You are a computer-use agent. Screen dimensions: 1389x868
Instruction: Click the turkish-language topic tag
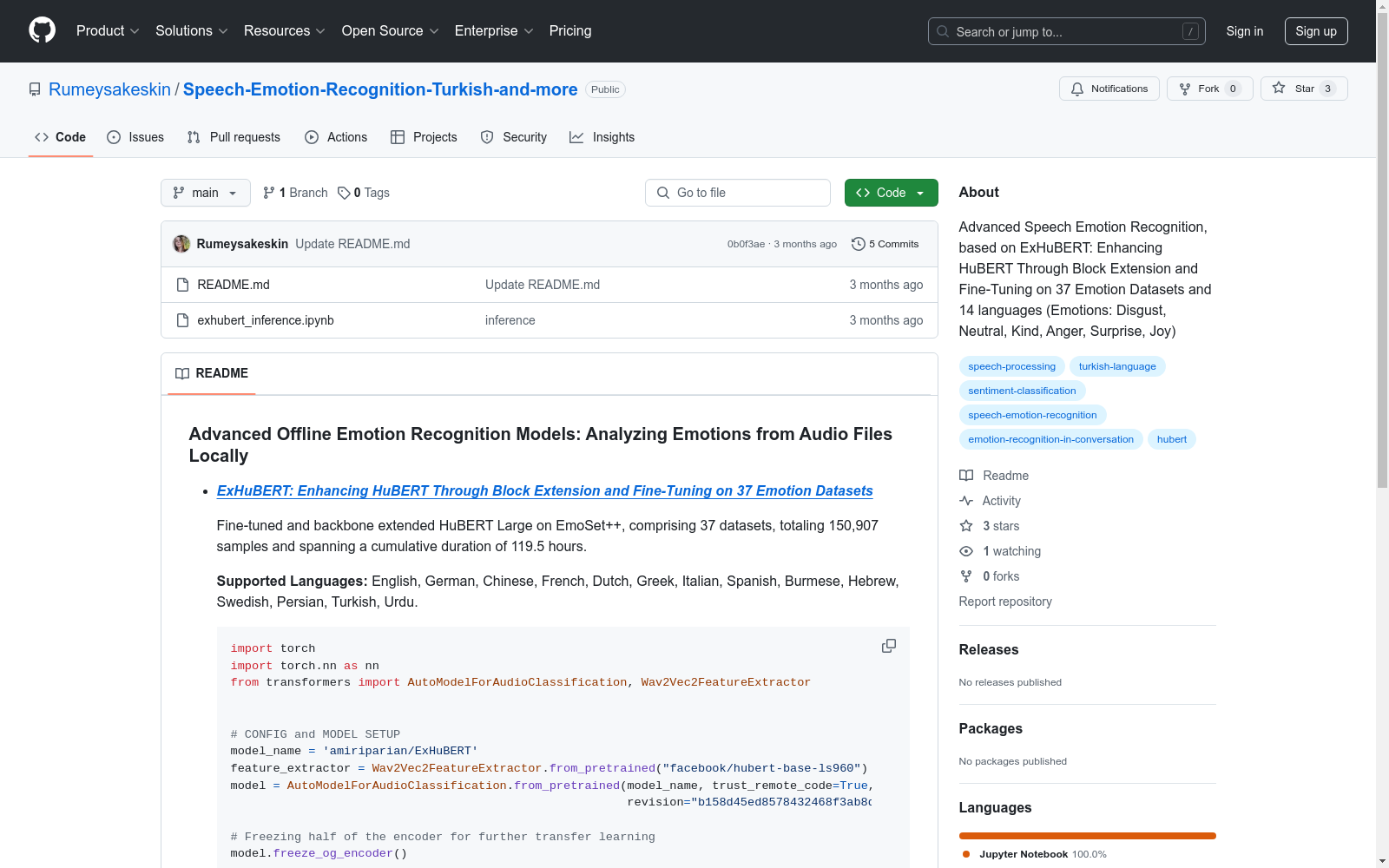pyautogui.click(x=1117, y=366)
